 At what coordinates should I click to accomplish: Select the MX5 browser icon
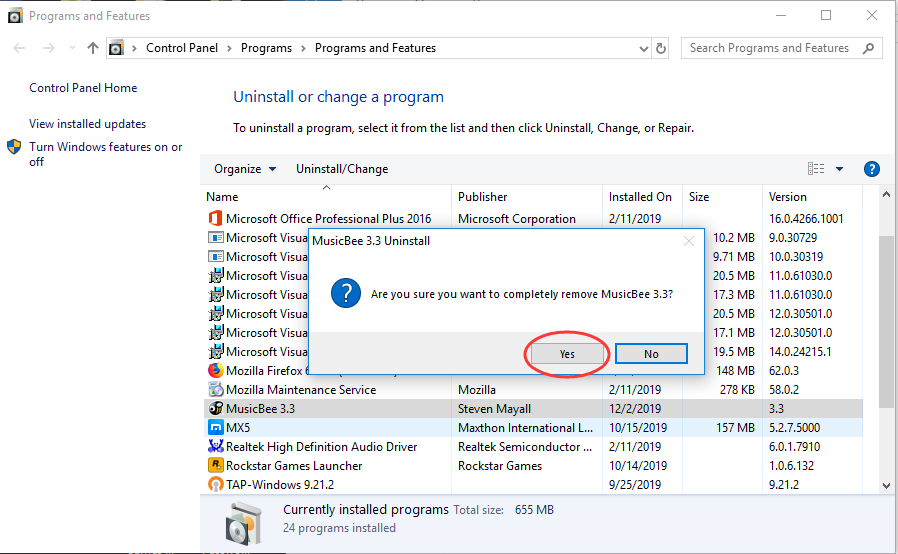tap(215, 427)
